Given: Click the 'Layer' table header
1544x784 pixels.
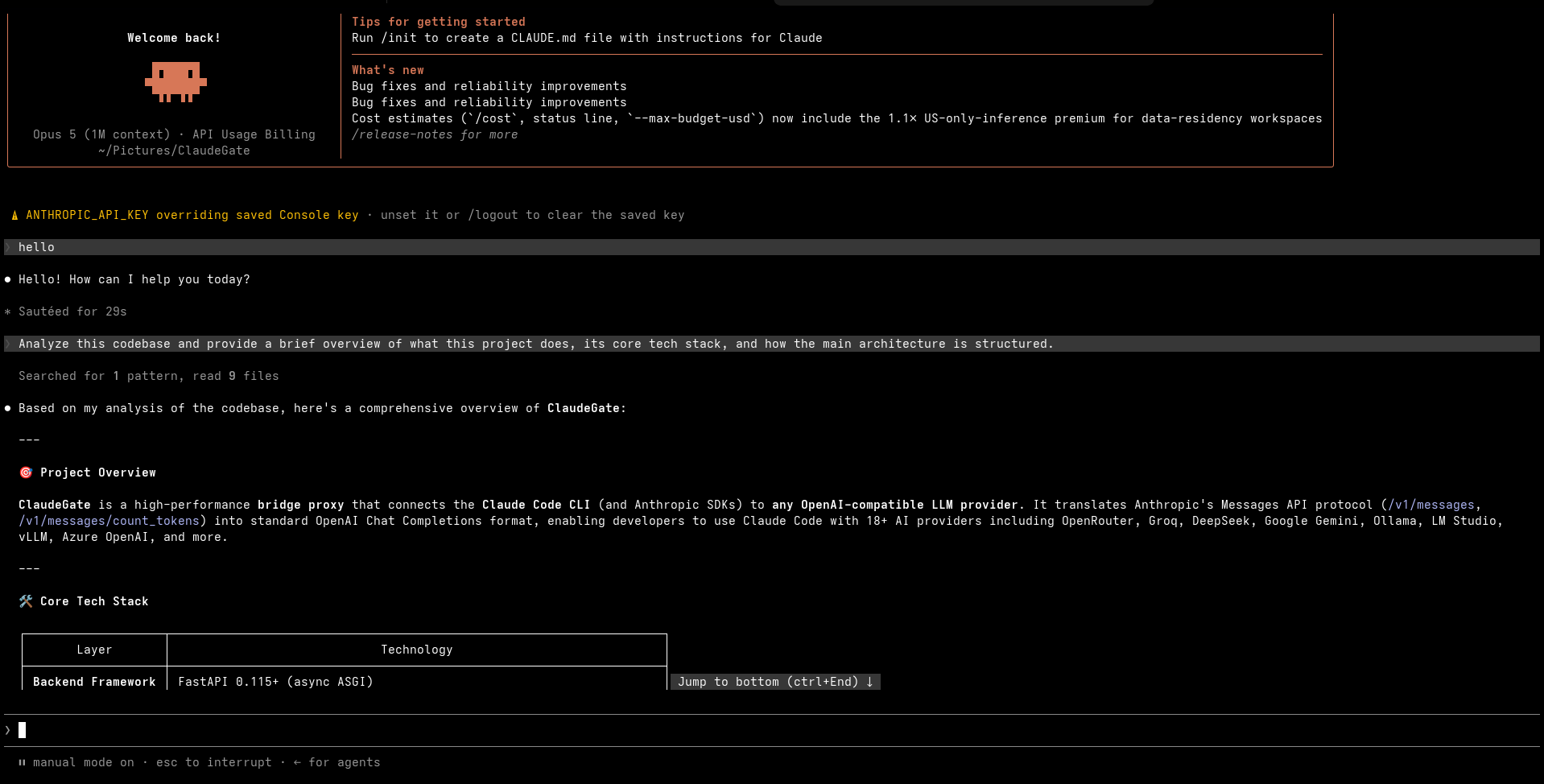Looking at the screenshot, I should coord(94,650).
